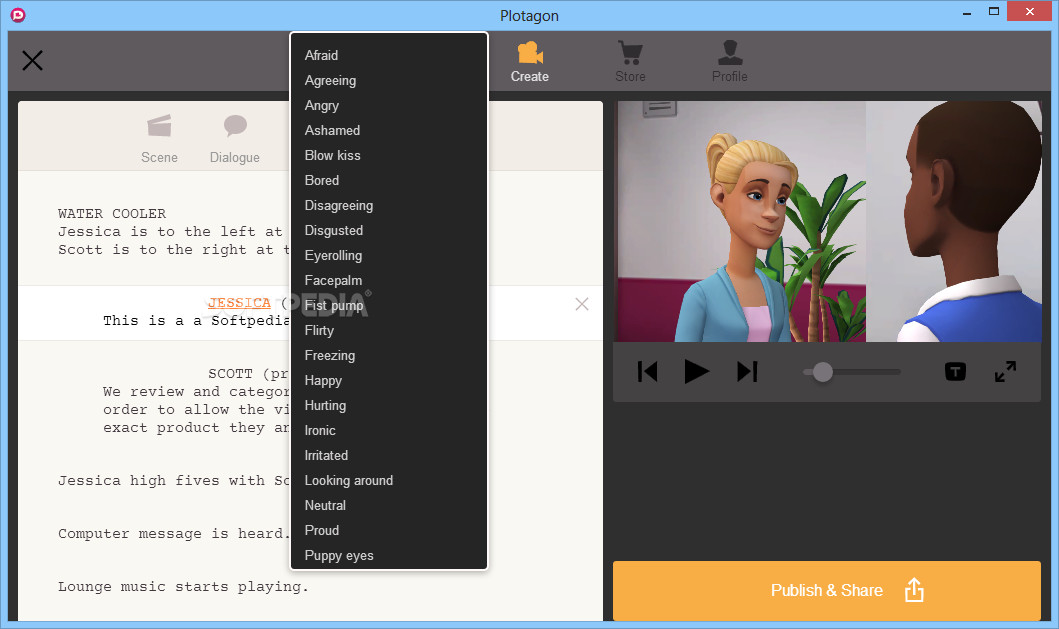Click the JESSICA character name link
The height and width of the screenshot is (629, 1059).
(239, 303)
